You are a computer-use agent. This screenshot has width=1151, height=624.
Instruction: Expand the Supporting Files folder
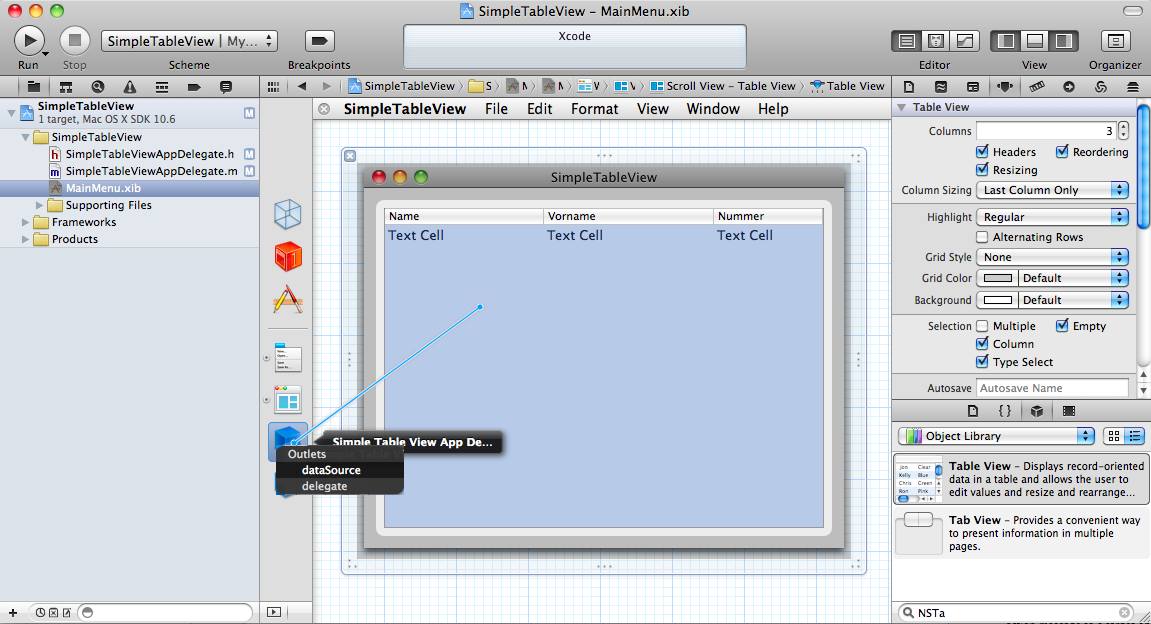click(x=40, y=205)
